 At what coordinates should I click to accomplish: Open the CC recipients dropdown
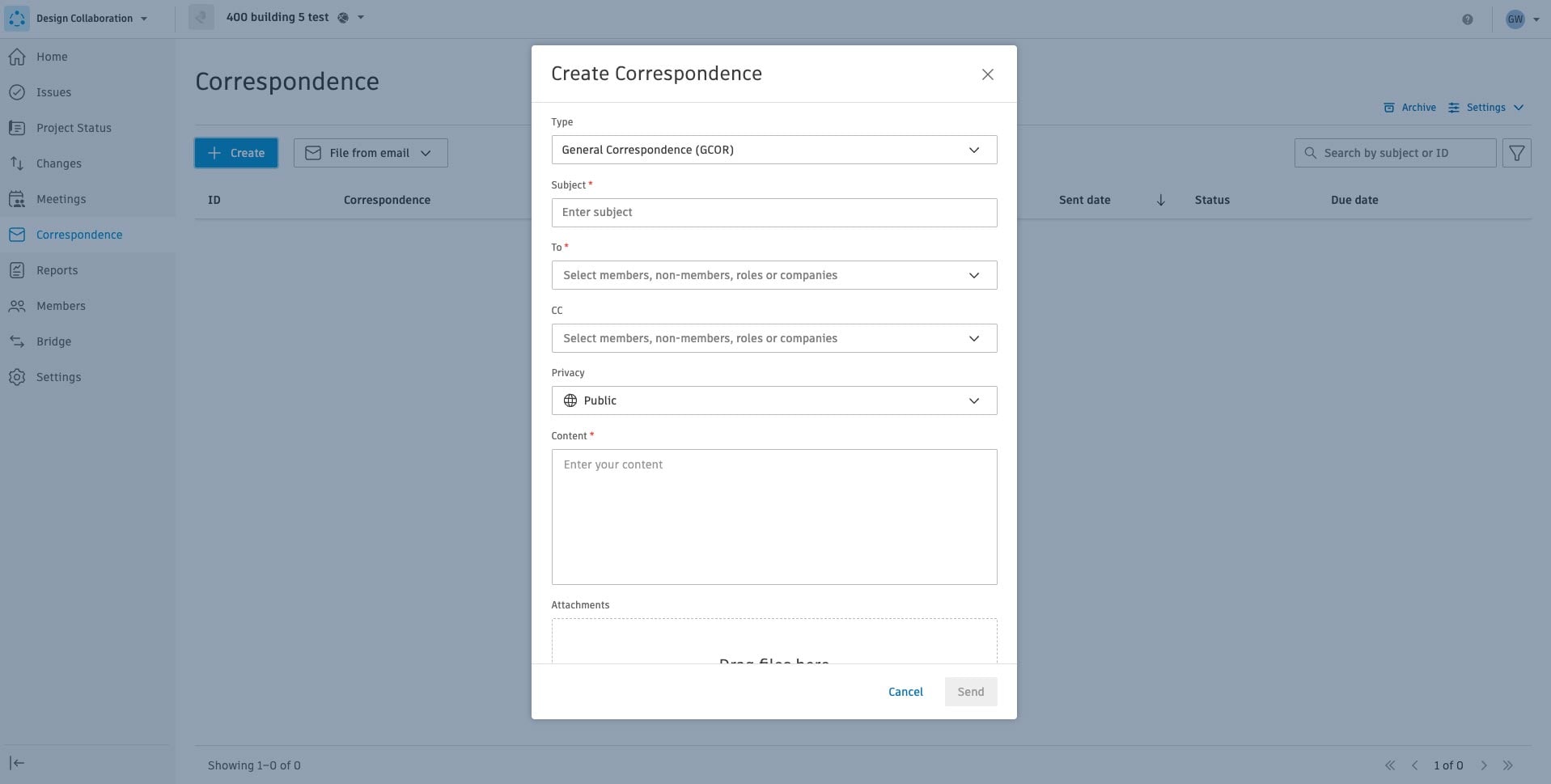773,338
